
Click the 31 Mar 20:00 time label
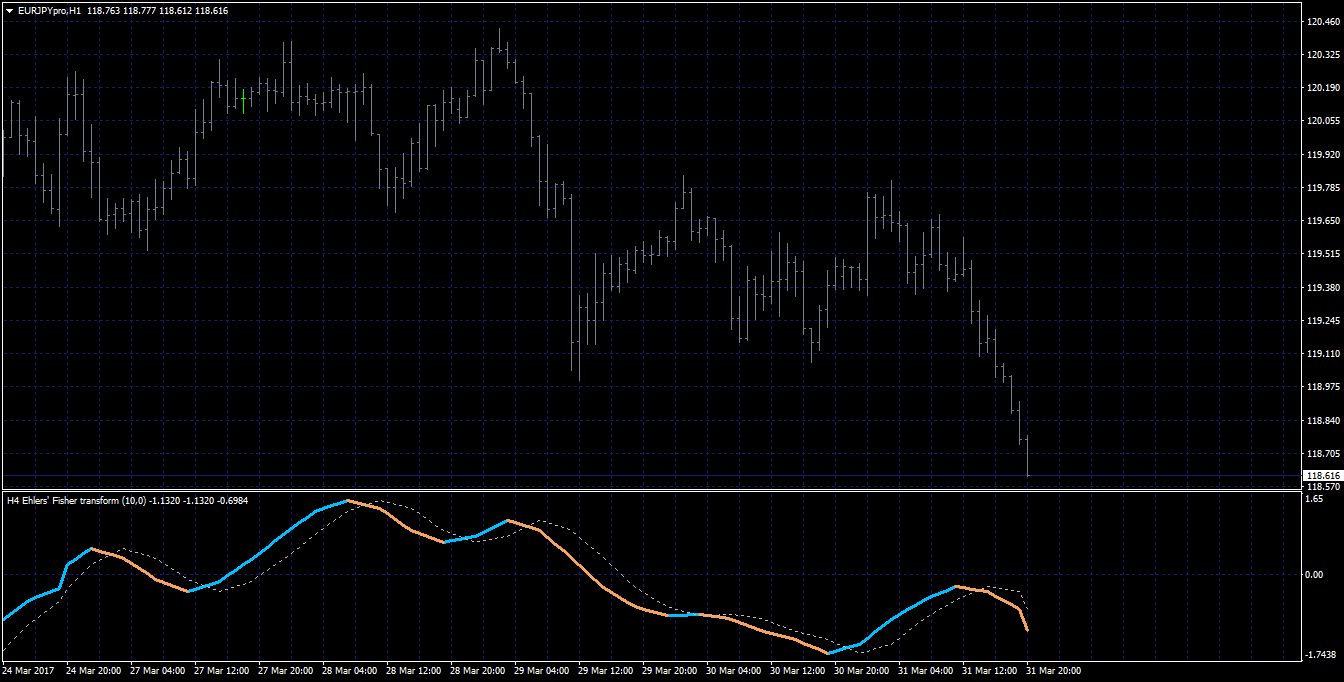click(x=1054, y=671)
